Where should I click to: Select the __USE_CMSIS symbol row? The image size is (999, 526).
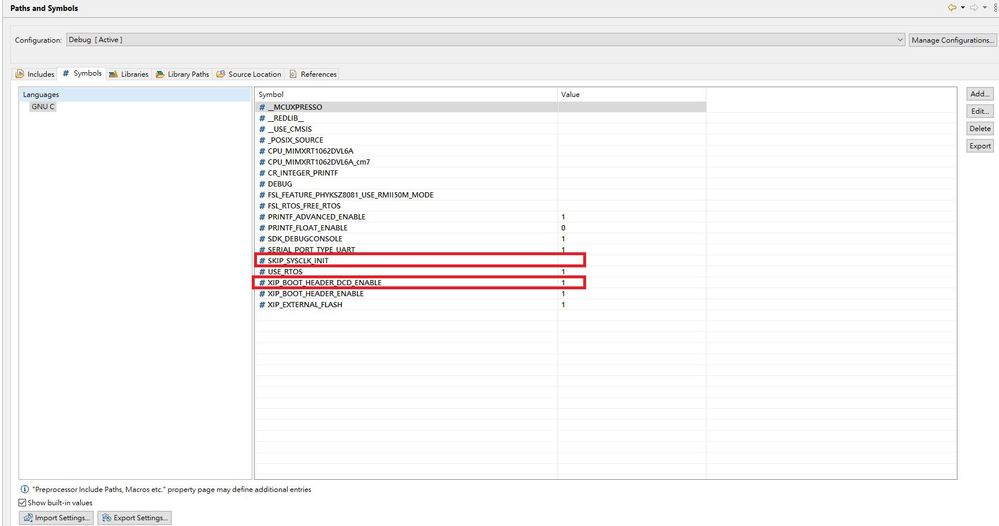coord(480,129)
